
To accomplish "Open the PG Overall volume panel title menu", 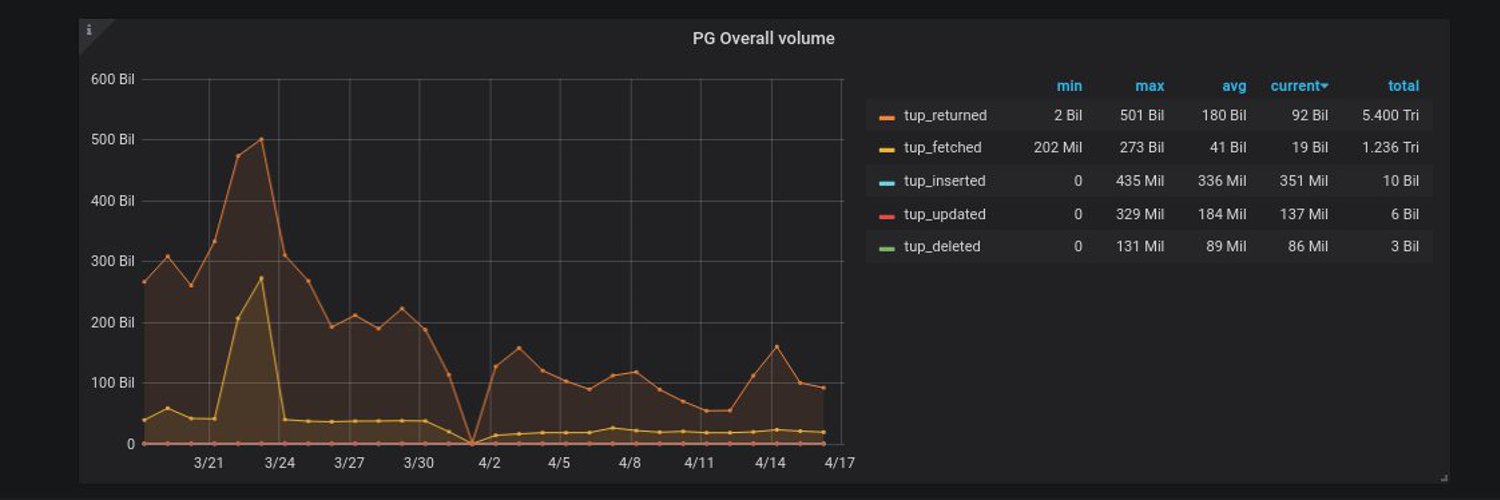I will click(x=763, y=39).
